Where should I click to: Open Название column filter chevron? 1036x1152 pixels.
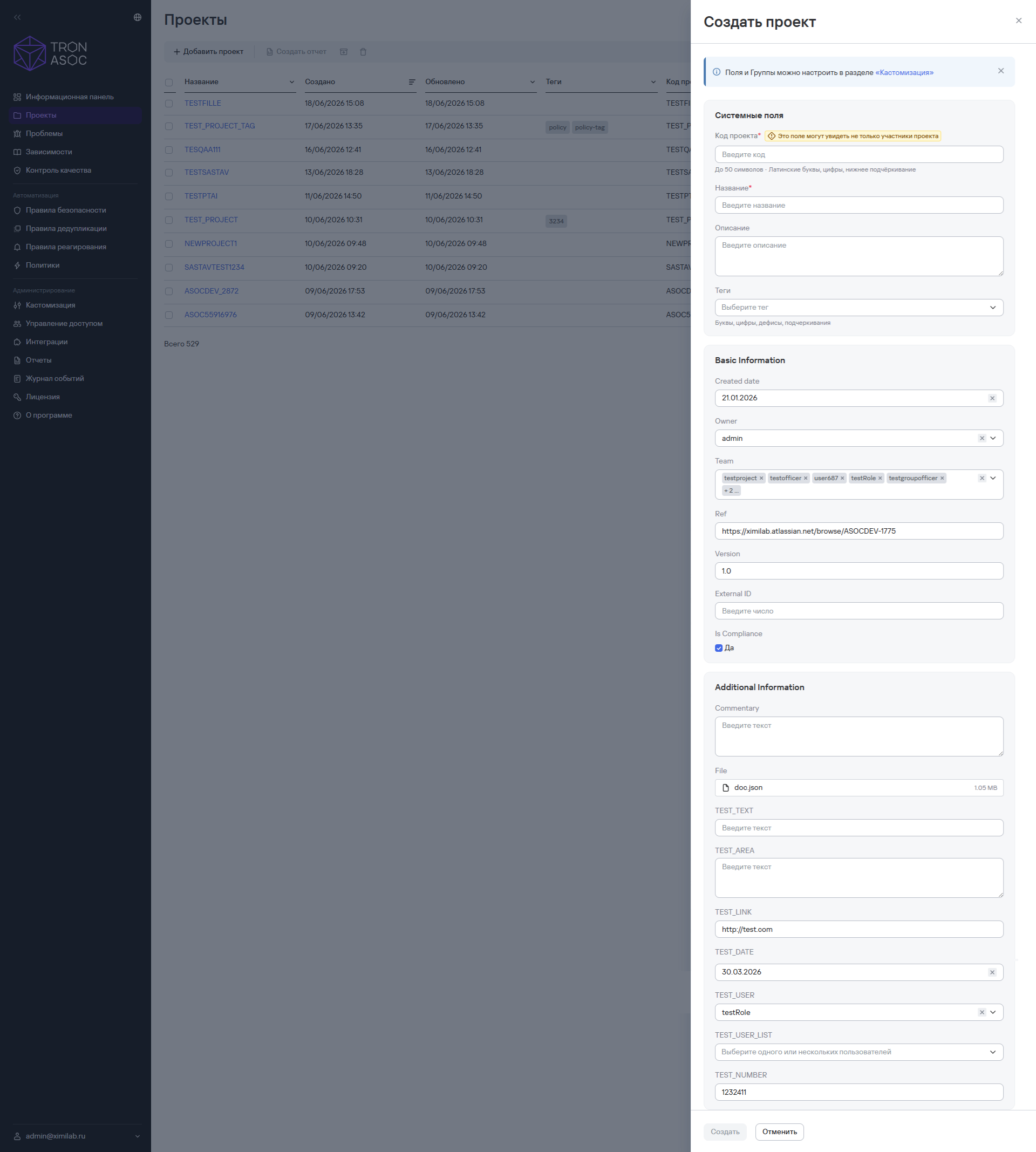pos(291,82)
